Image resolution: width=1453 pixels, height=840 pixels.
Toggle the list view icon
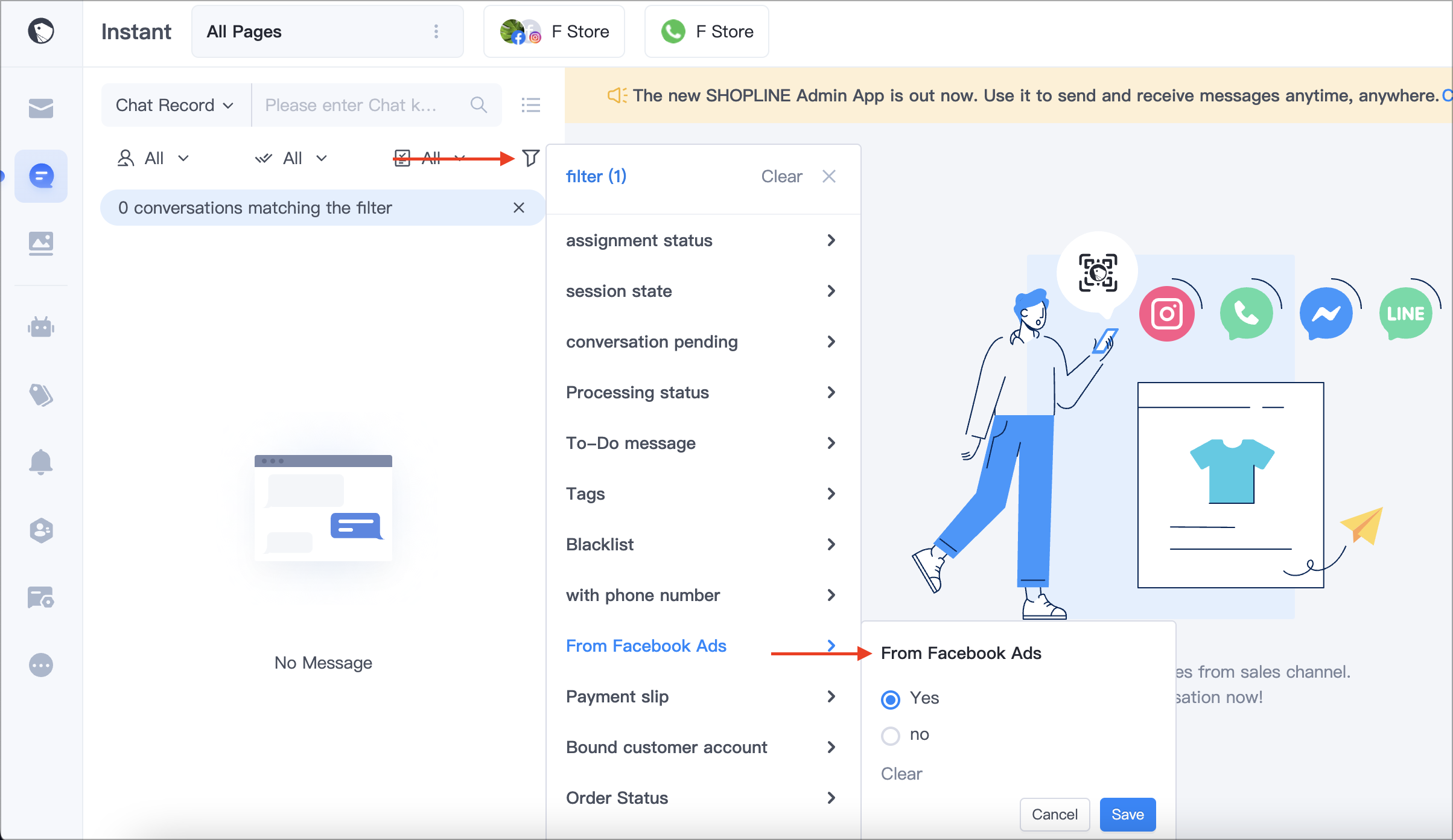tap(531, 105)
